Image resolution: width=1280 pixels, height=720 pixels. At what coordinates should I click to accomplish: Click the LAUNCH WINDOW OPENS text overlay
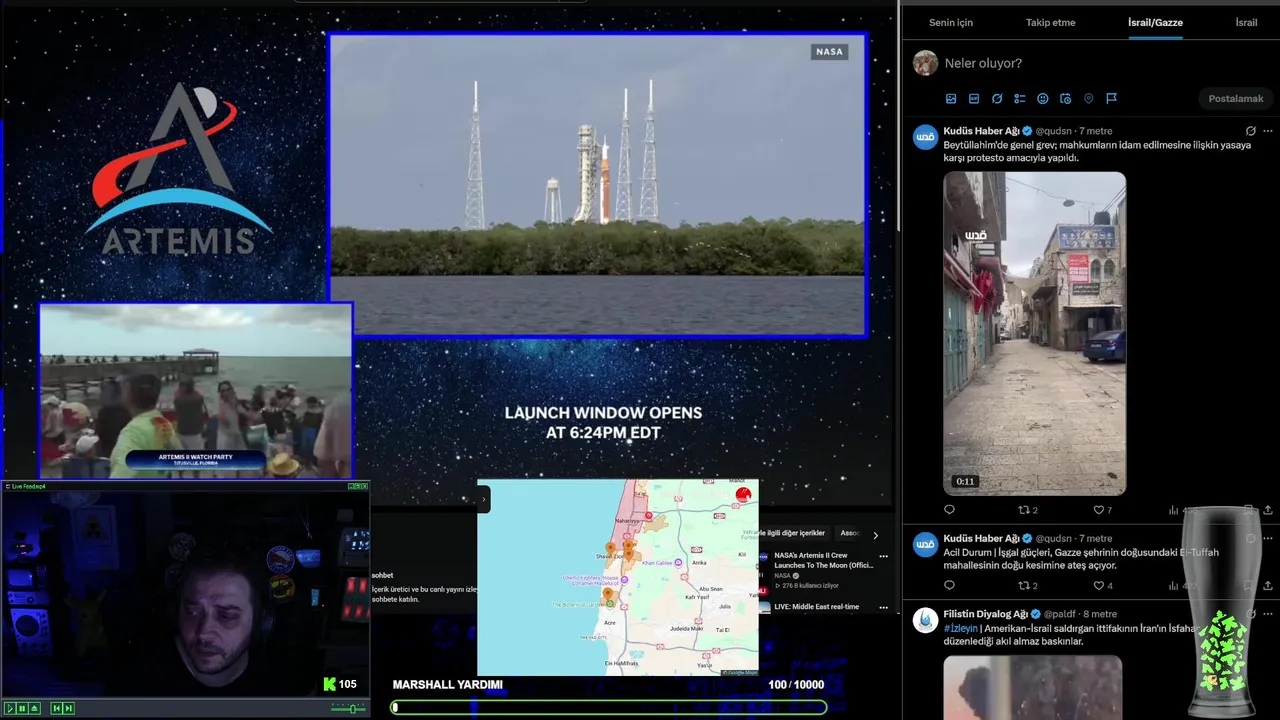[603, 422]
